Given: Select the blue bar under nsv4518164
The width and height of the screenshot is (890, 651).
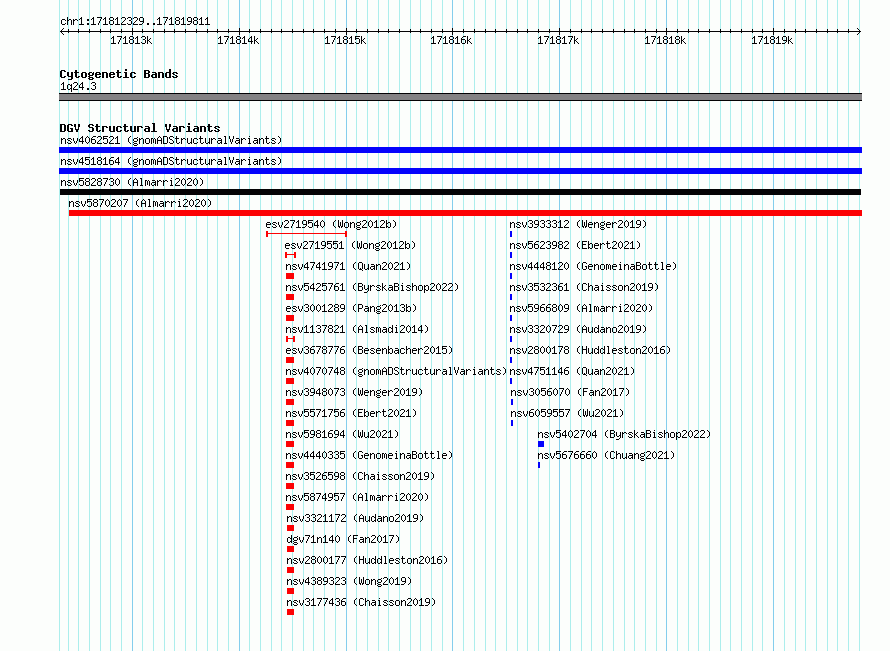Looking at the screenshot, I should [x=460, y=171].
